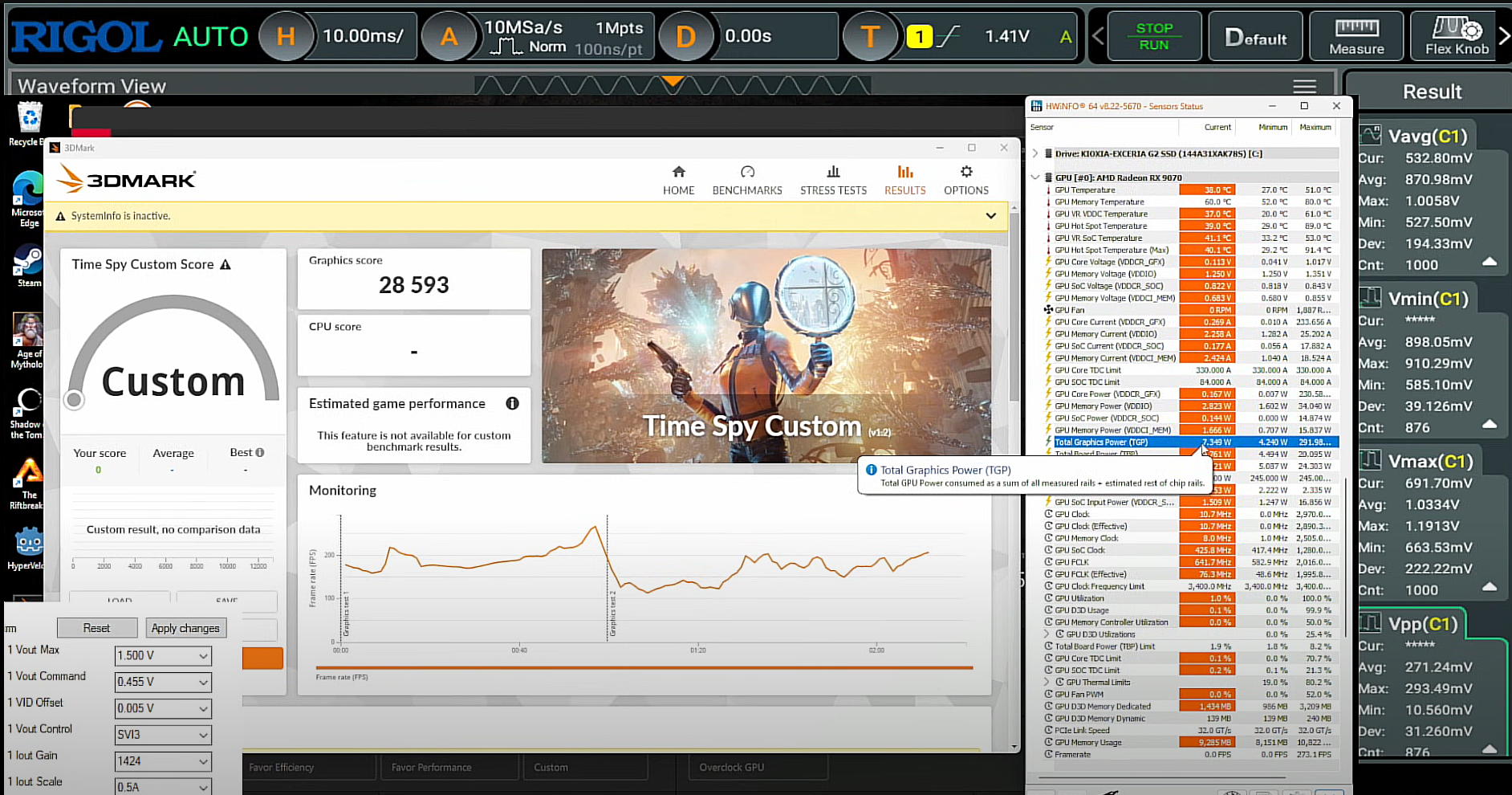Click the Rigol delay D button

point(685,36)
